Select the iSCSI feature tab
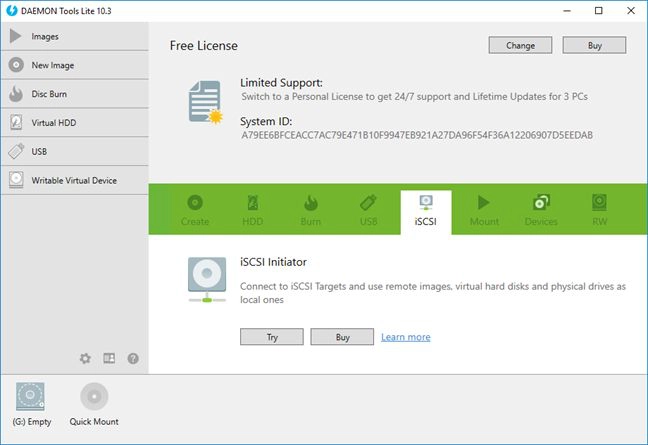648x445 pixels. (x=426, y=212)
